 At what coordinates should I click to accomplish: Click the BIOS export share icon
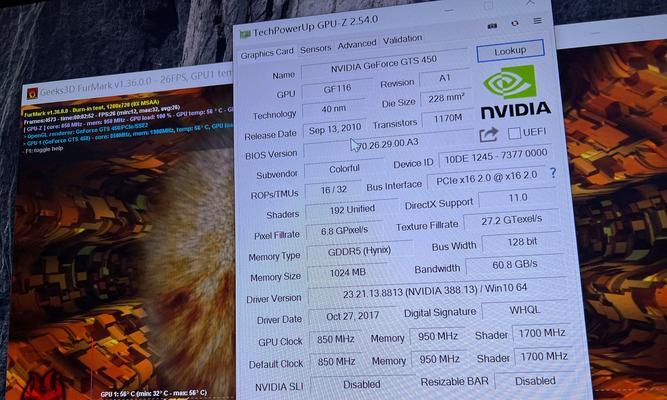pyautogui.click(x=488, y=135)
